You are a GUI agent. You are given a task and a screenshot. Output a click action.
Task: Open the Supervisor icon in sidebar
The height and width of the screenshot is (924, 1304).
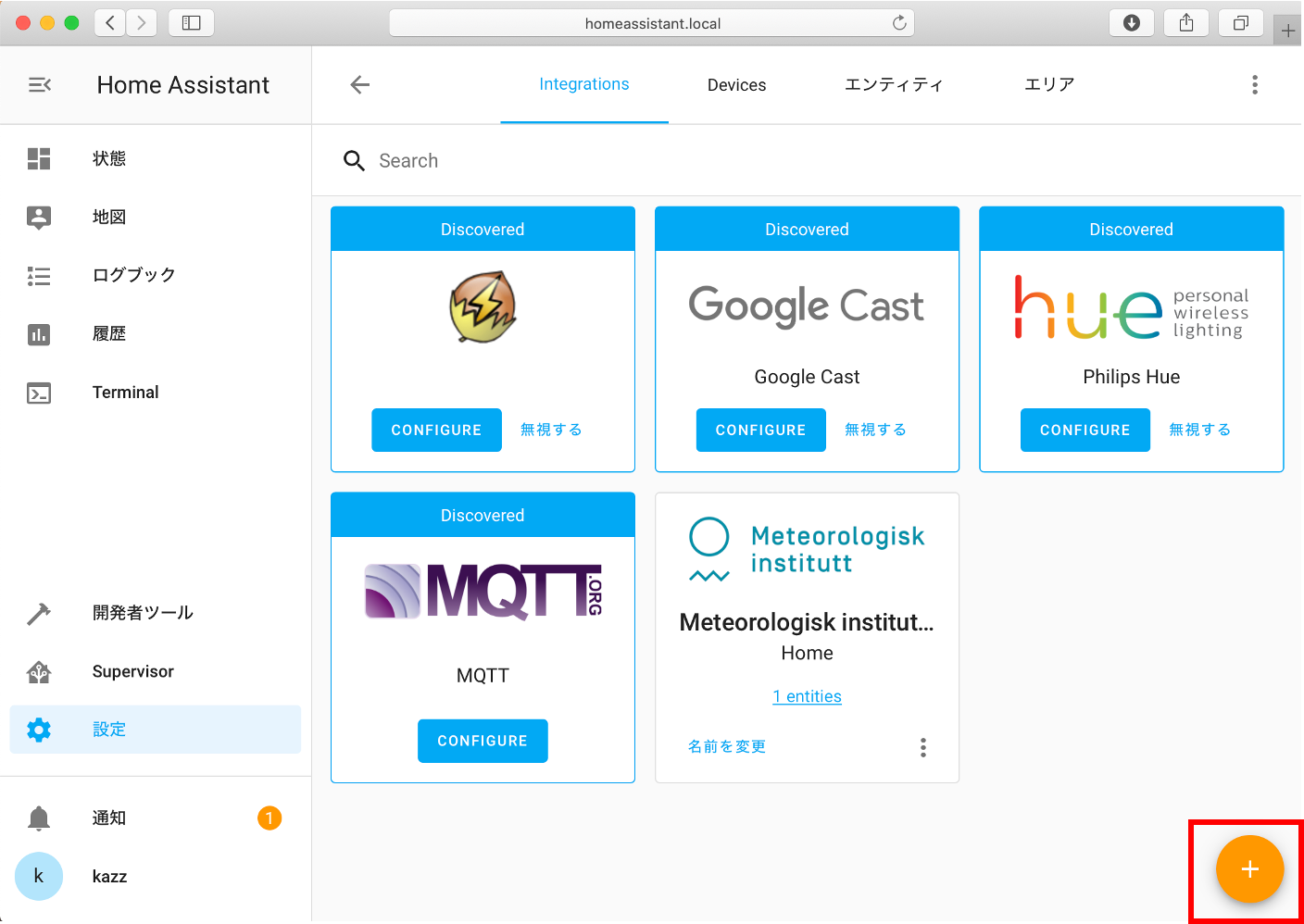pyautogui.click(x=39, y=672)
